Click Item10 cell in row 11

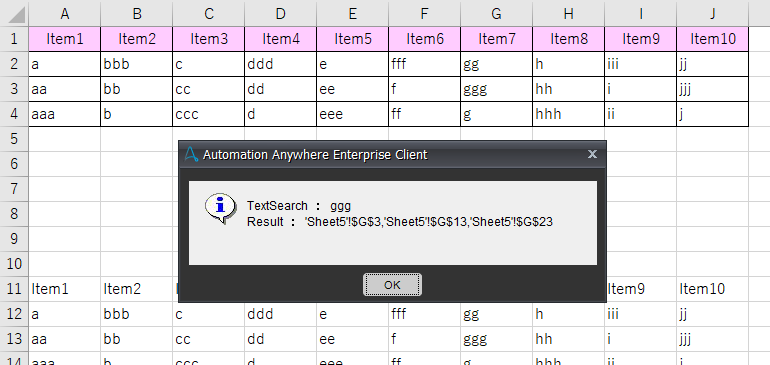pos(713,289)
